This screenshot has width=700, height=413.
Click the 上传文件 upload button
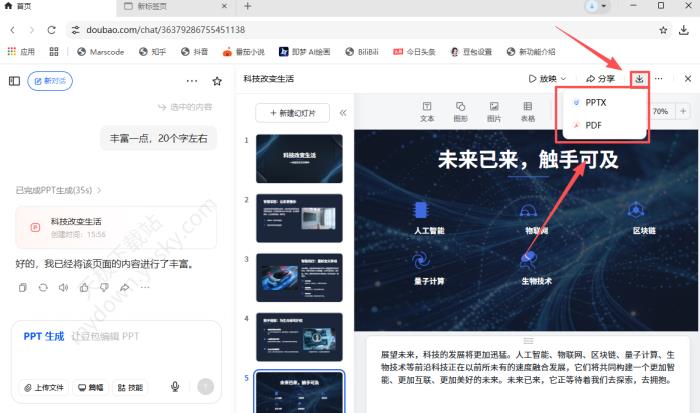pyautogui.click(x=43, y=387)
